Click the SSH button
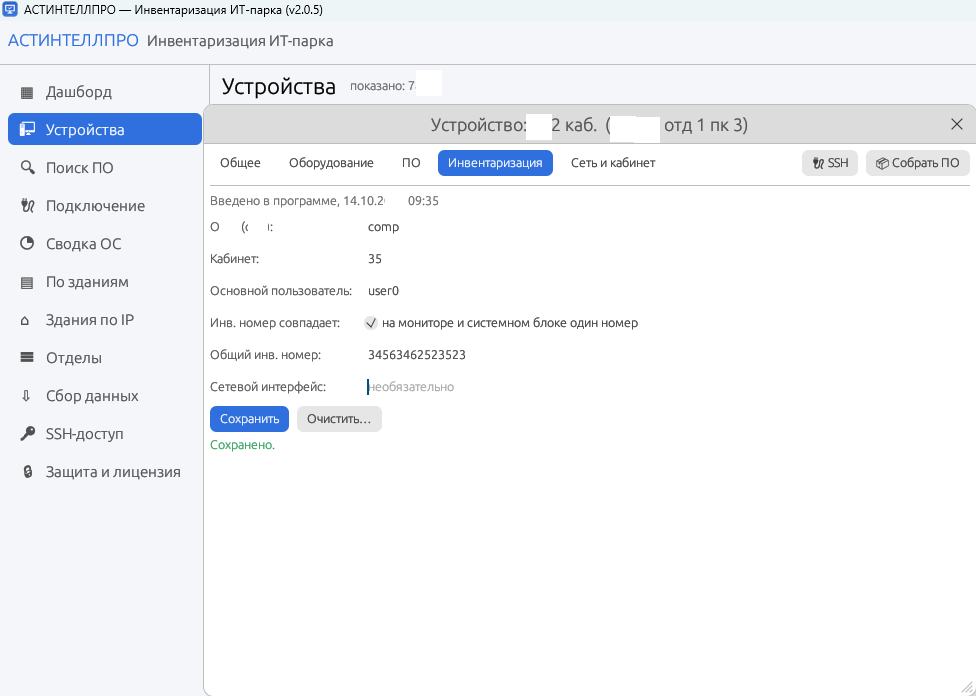976x696 pixels. coord(830,163)
